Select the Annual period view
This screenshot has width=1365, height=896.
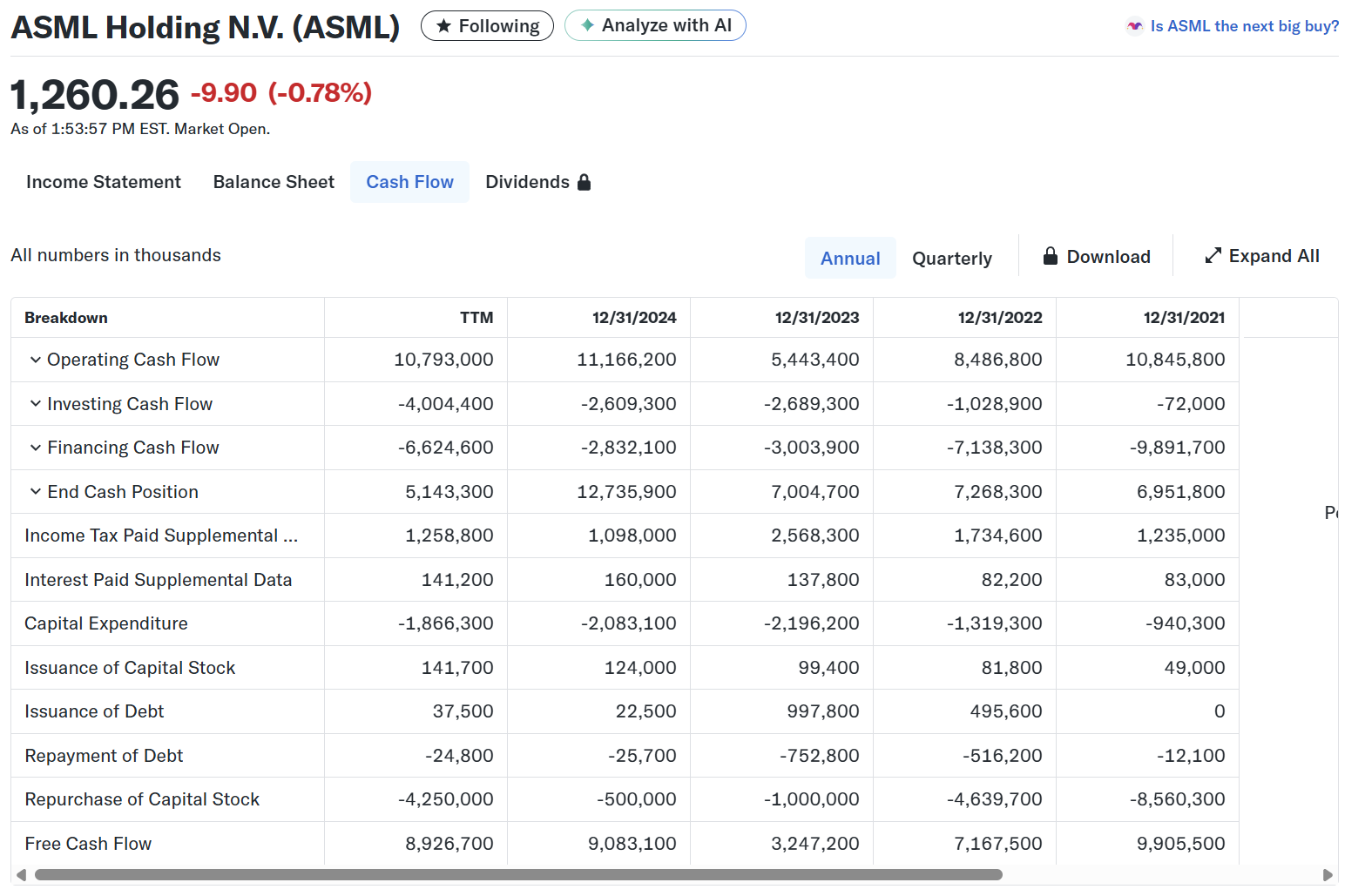[x=850, y=258]
